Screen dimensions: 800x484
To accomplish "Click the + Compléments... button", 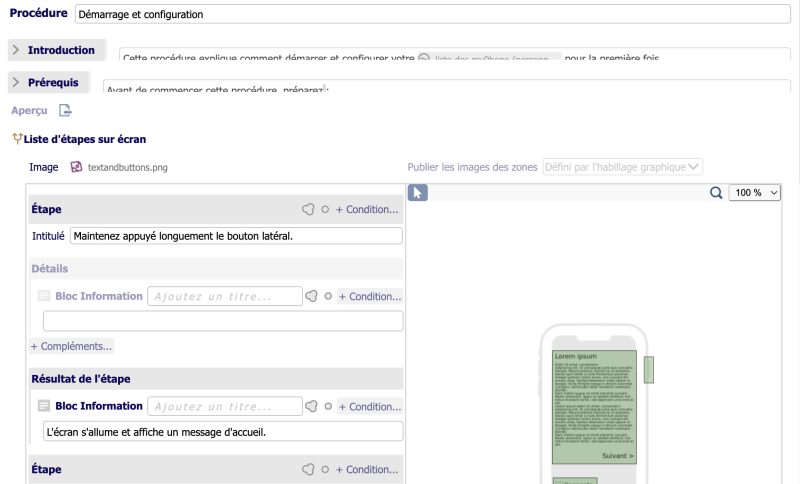I will pos(72,346).
